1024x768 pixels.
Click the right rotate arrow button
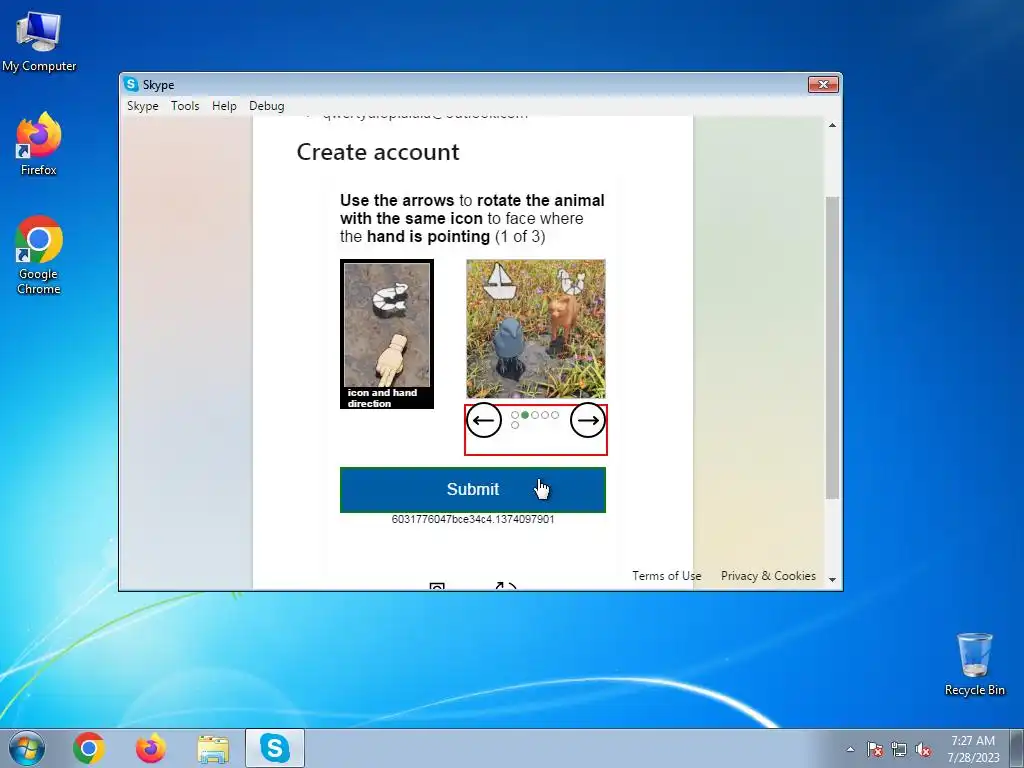[588, 420]
